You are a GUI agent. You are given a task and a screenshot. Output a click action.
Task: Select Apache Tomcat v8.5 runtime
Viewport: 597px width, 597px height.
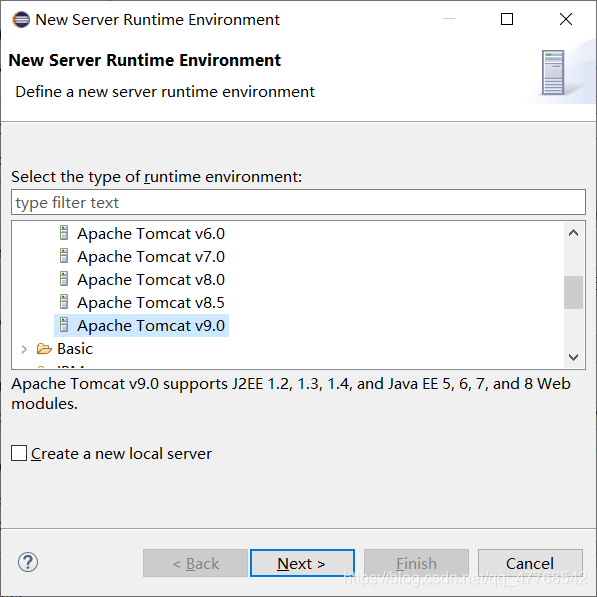(x=151, y=303)
